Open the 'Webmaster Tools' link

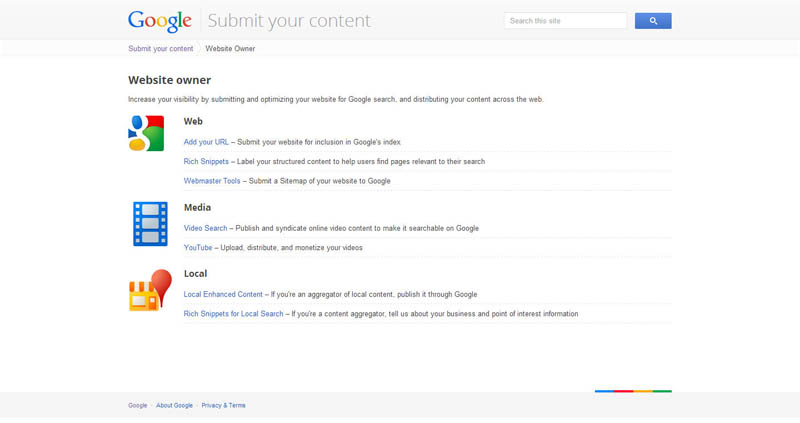coord(212,181)
